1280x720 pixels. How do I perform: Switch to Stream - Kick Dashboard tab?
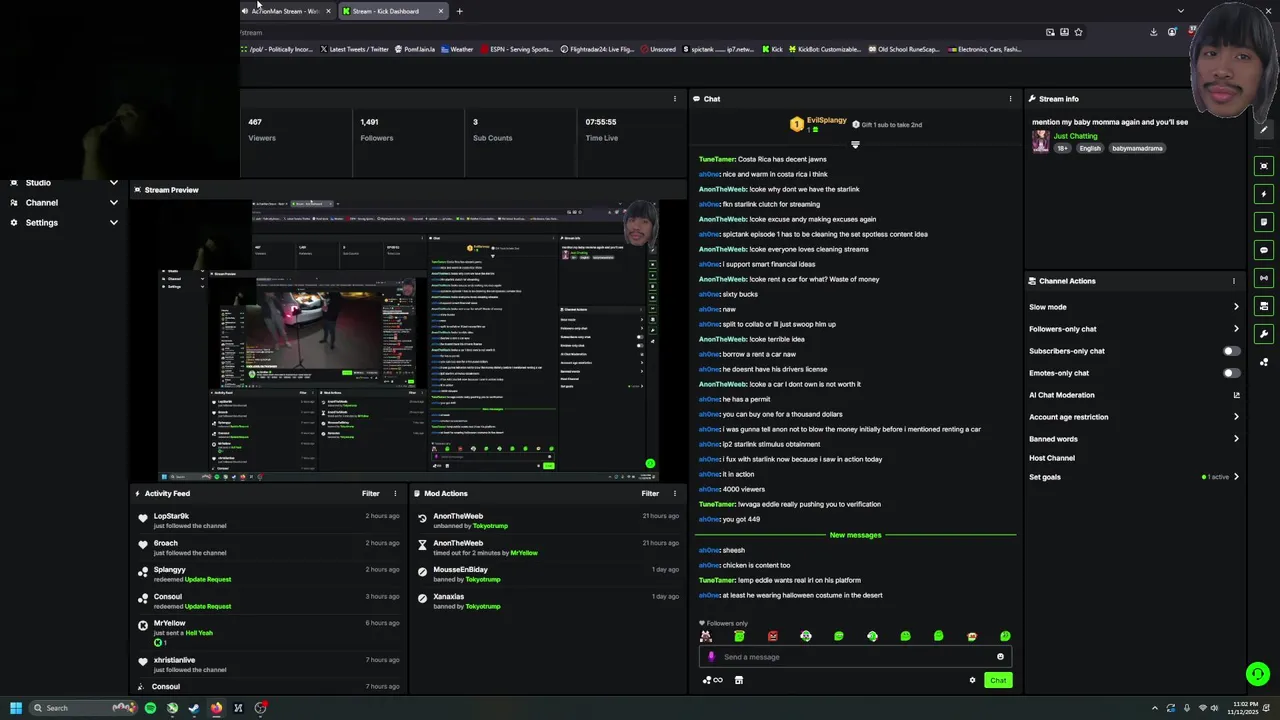coord(392,11)
